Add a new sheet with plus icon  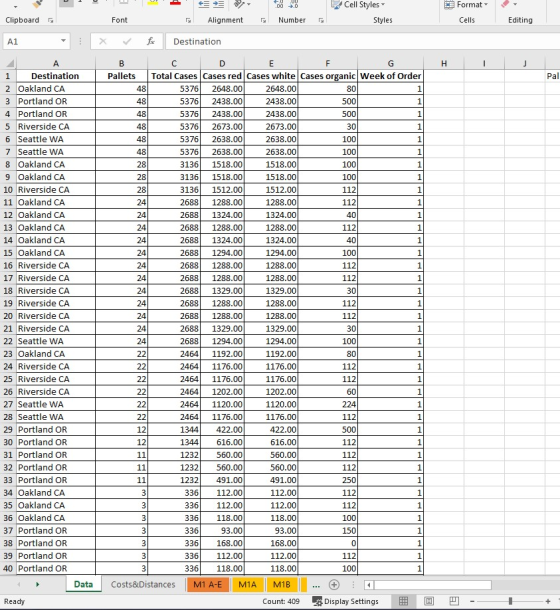click(x=334, y=584)
